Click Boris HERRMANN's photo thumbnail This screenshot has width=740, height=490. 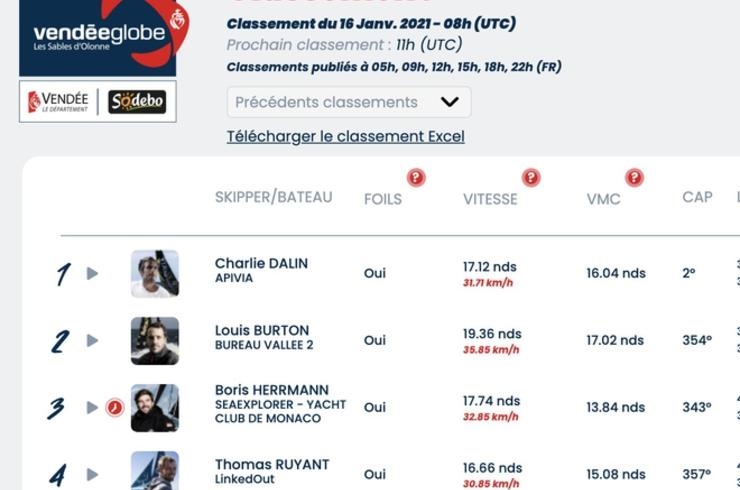tap(155, 408)
